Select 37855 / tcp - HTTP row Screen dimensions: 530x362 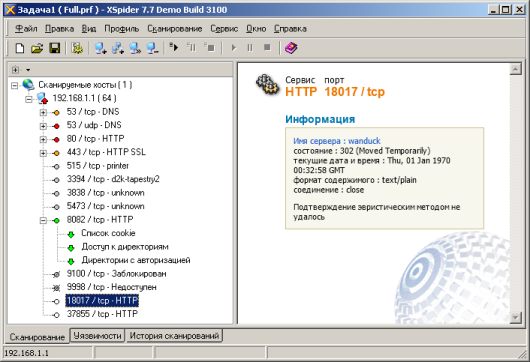coord(102,314)
